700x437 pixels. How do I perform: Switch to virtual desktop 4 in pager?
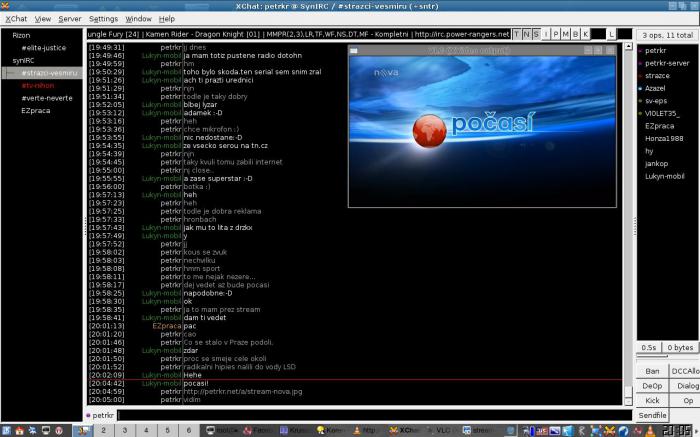coord(146,430)
